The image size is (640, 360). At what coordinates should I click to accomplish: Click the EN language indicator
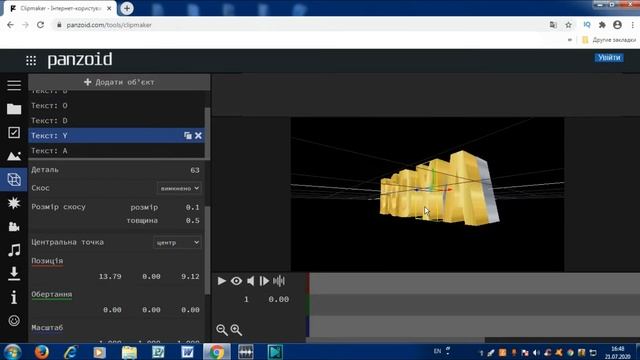437,351
